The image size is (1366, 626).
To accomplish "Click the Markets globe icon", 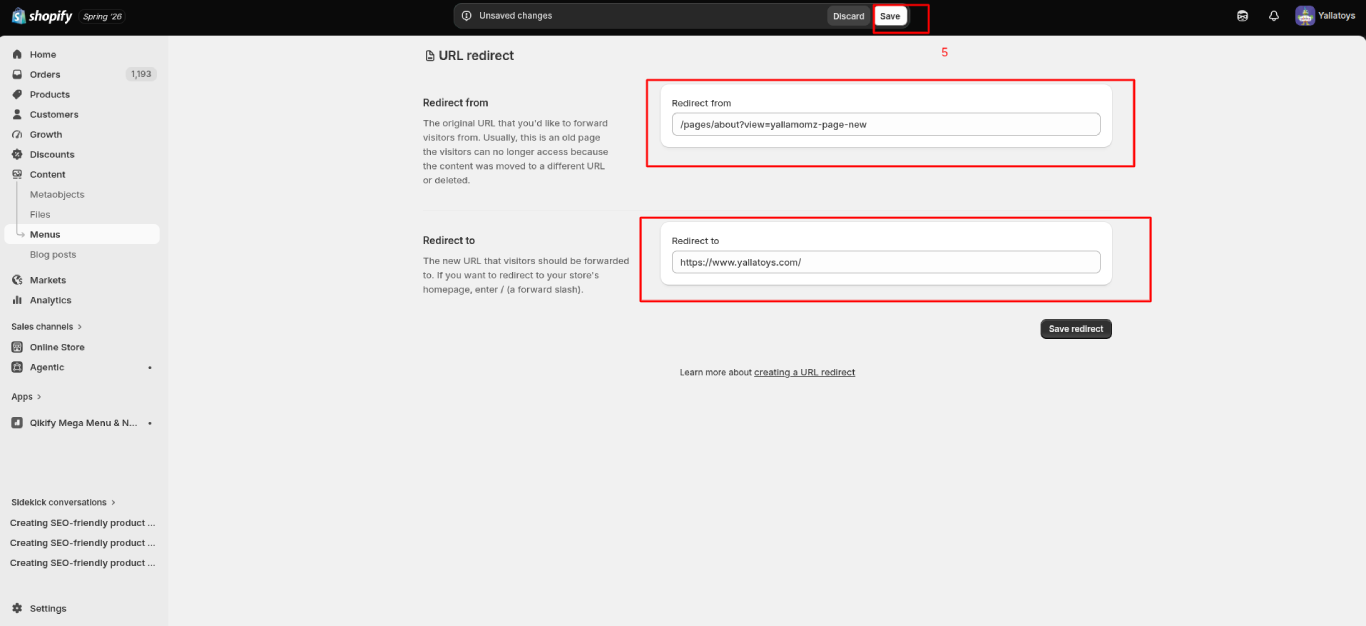I will [x=17, y=280].
